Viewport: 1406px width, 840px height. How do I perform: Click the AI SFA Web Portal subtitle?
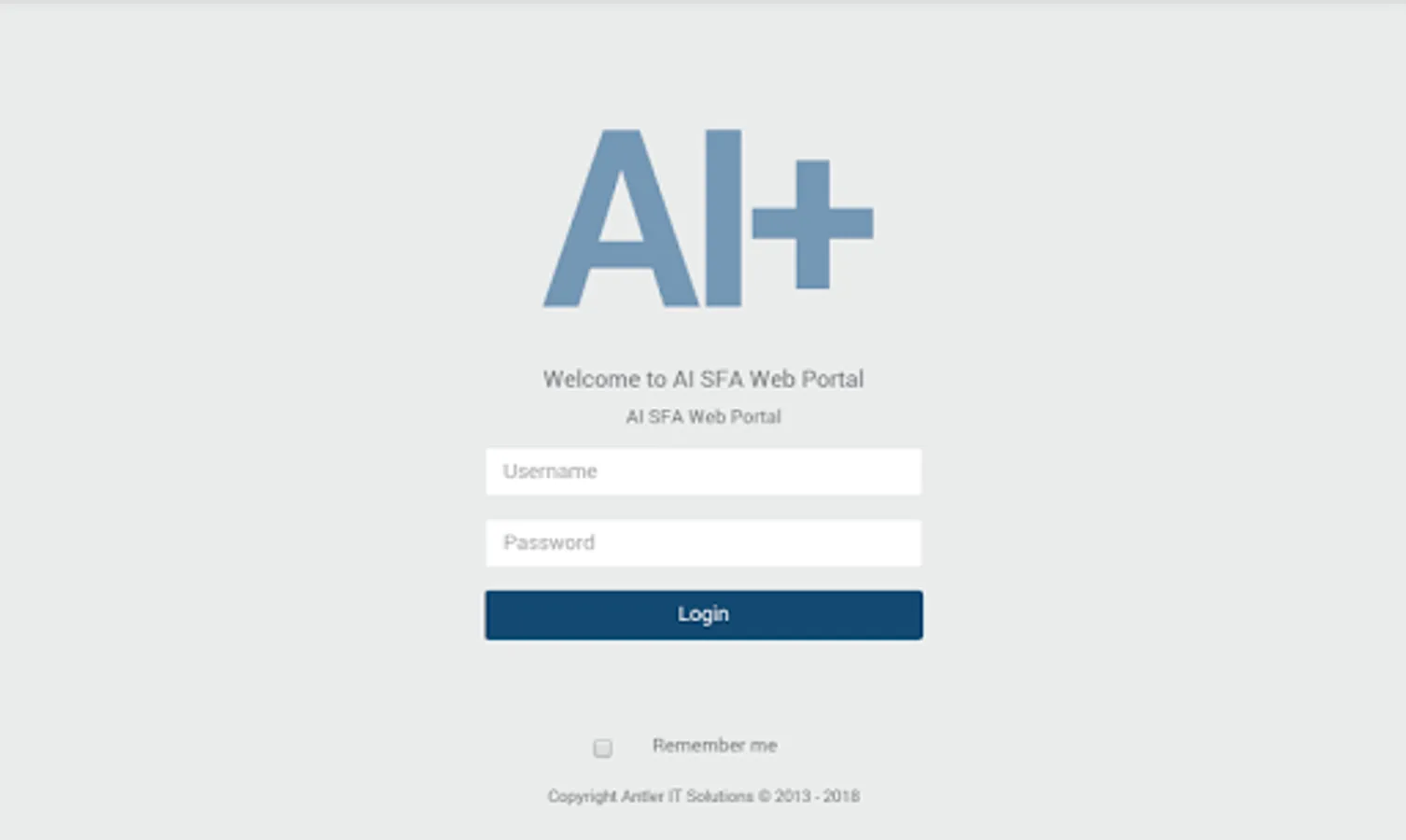(x=703, y=417)
